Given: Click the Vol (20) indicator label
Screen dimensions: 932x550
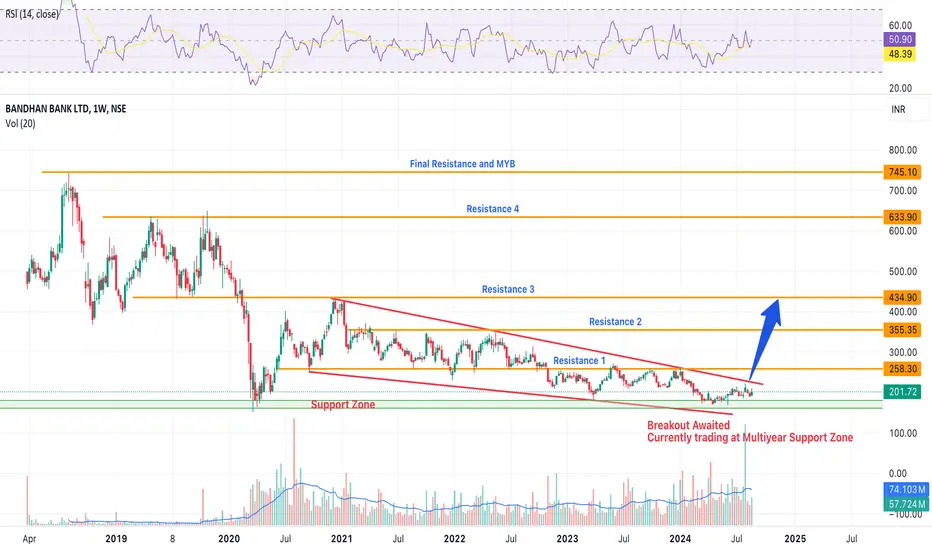Looking at the screenshot, I should tap(20, 124).
